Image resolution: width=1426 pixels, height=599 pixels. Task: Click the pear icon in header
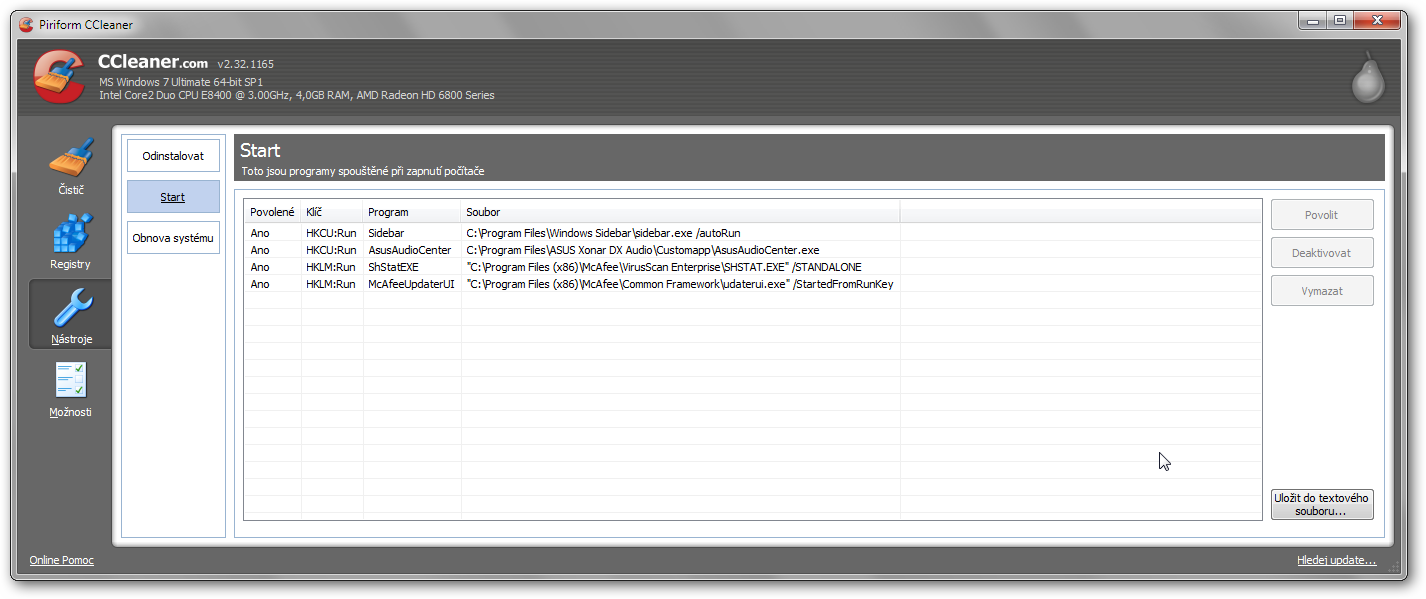(x=1367, y=78)
